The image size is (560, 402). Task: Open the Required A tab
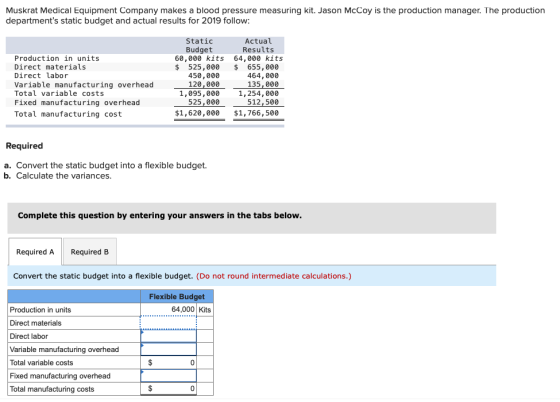(35, 252)
